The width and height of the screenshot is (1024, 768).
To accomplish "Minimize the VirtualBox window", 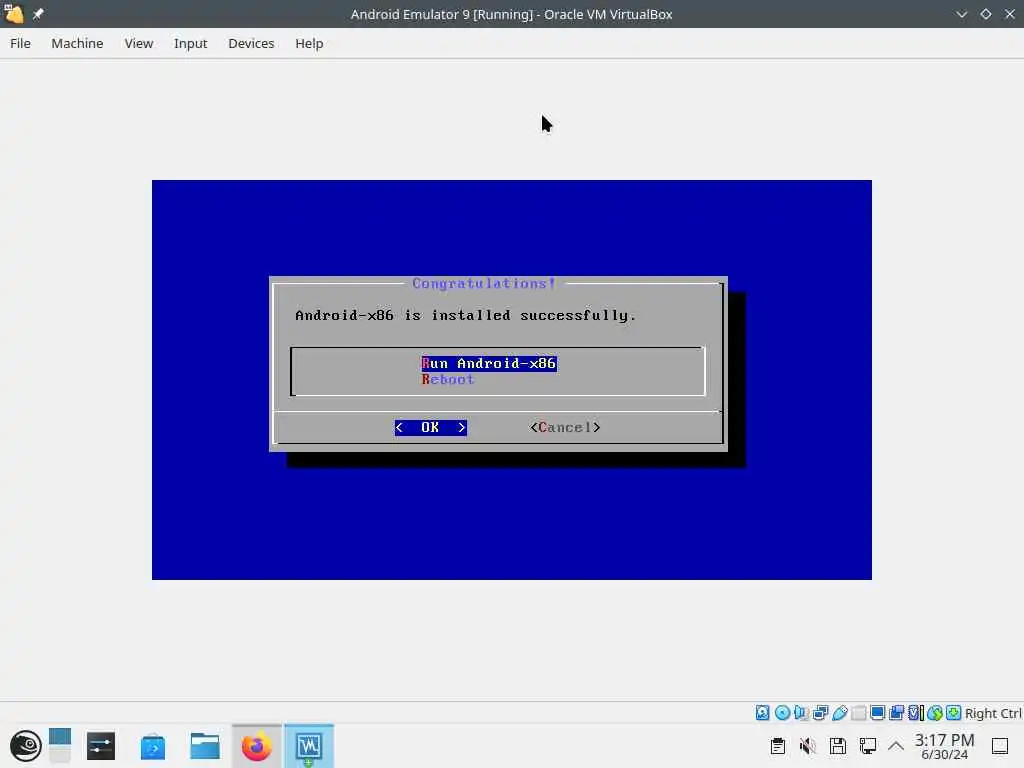I will [961, 14].
